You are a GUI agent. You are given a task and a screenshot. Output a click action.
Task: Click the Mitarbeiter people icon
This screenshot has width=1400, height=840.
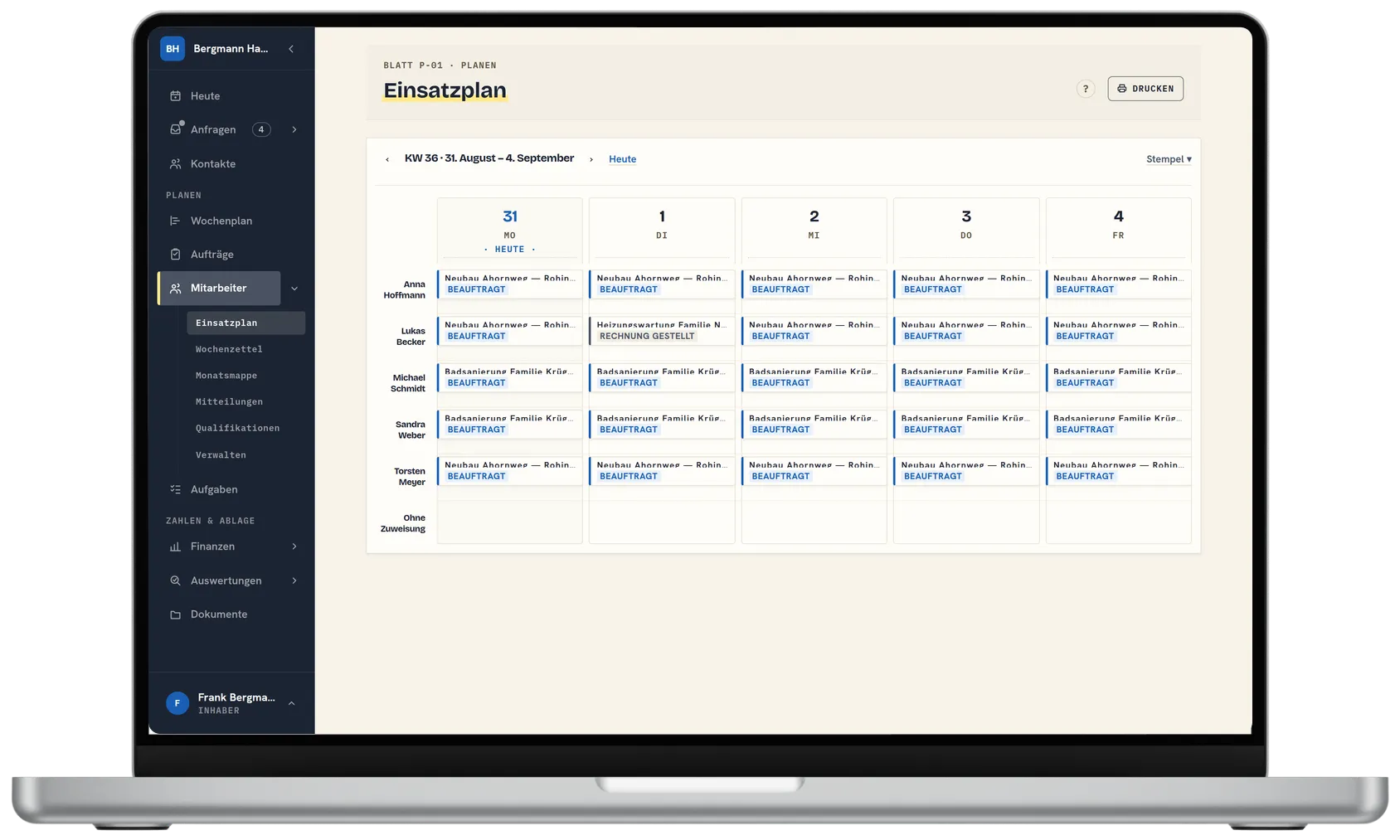[x=175, y=289]
